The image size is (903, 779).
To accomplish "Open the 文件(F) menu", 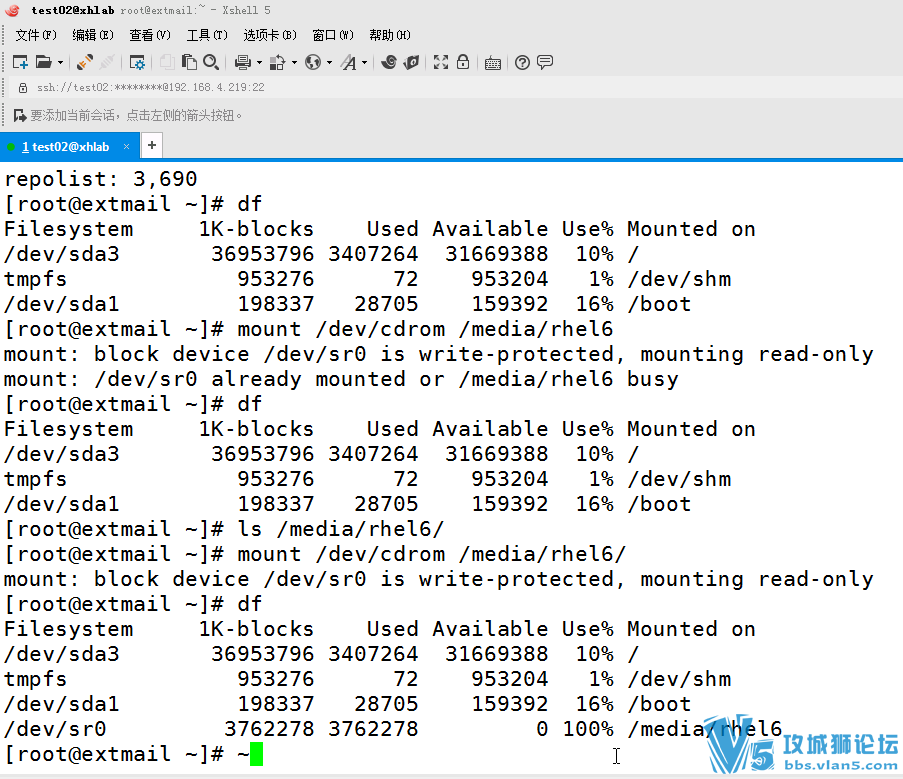I will (36, 35).
